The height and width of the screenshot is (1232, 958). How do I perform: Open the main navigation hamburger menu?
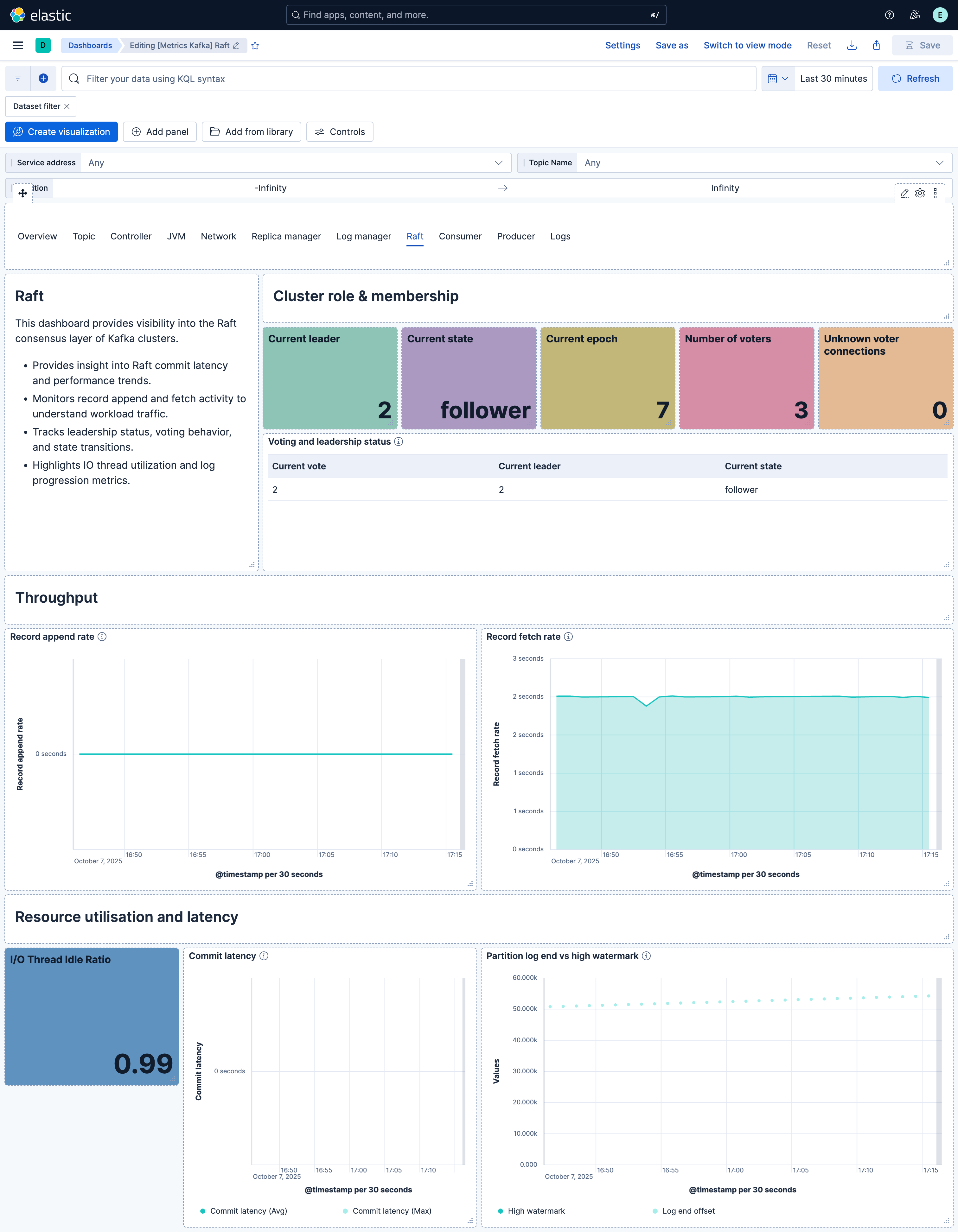click(x=17, y=45)
